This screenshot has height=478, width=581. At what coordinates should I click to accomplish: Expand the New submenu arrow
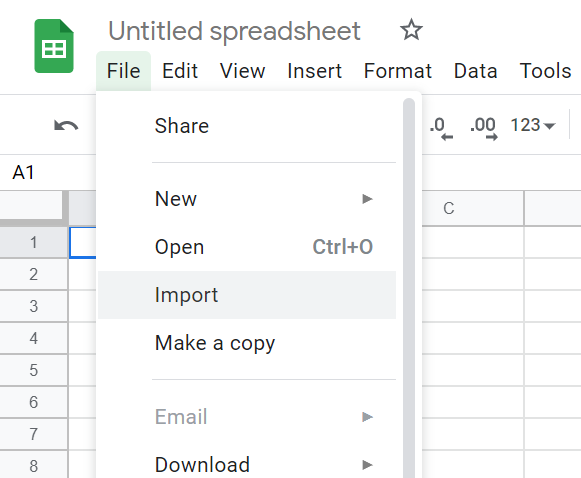point(367,199)
